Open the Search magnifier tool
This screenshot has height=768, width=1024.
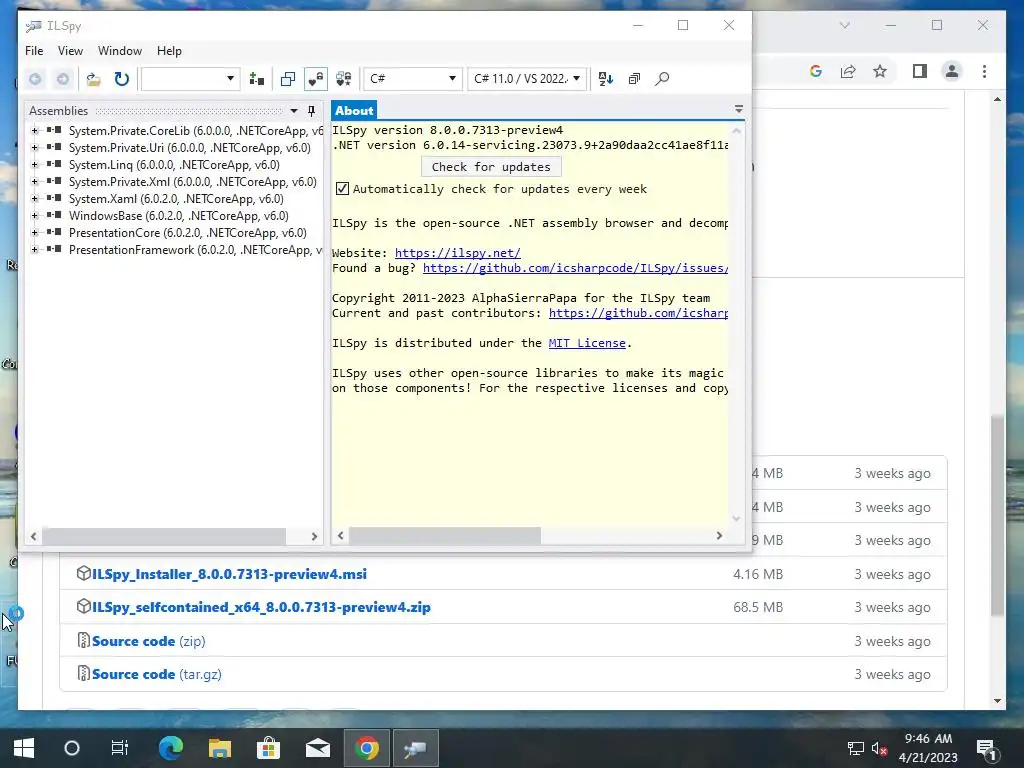pyautogui.click(x=662, y=79)
